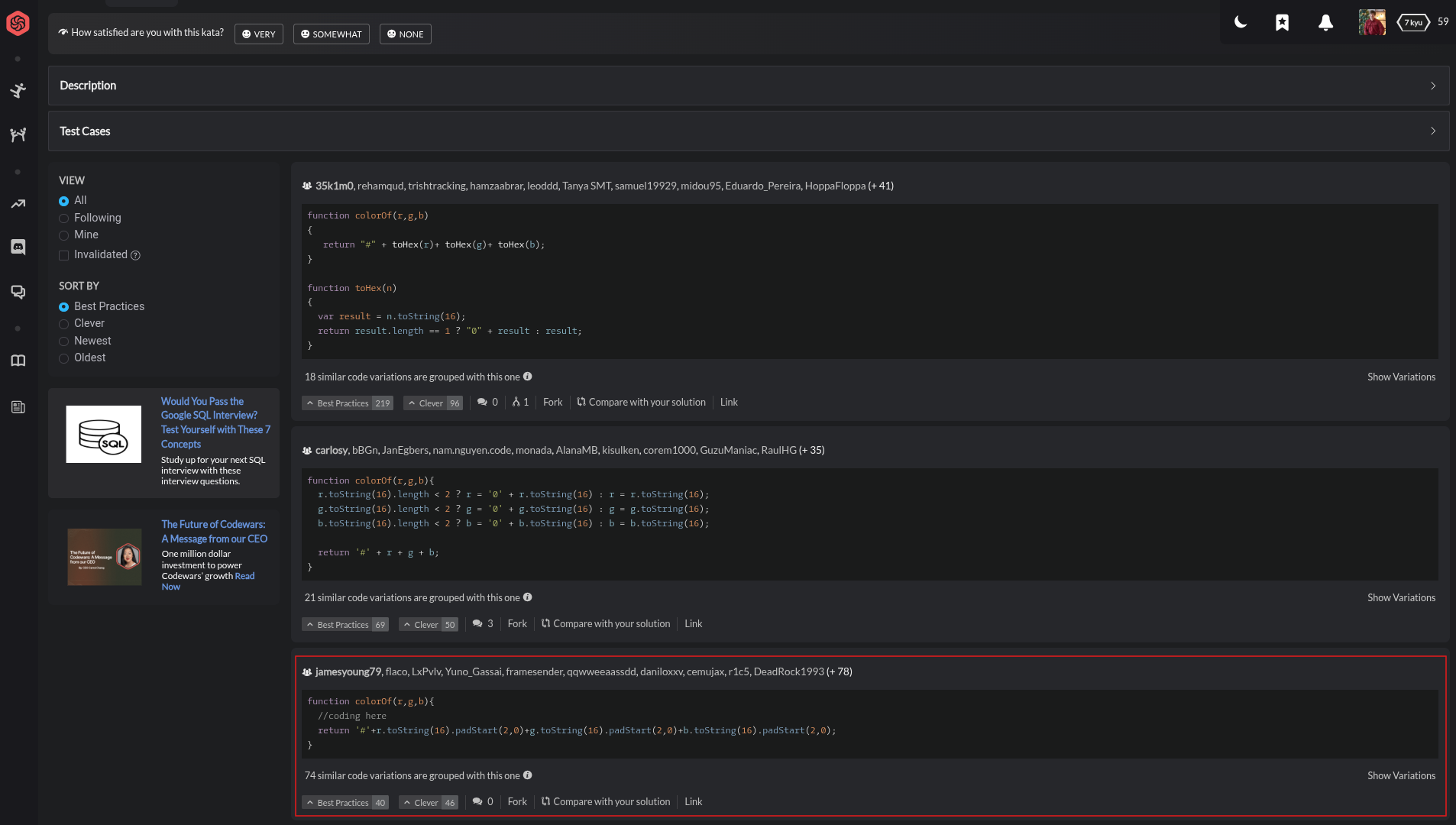Screen dimensions: 1456x825
Task: Sort solutions by Clever
Action: (x=64, y=324)
